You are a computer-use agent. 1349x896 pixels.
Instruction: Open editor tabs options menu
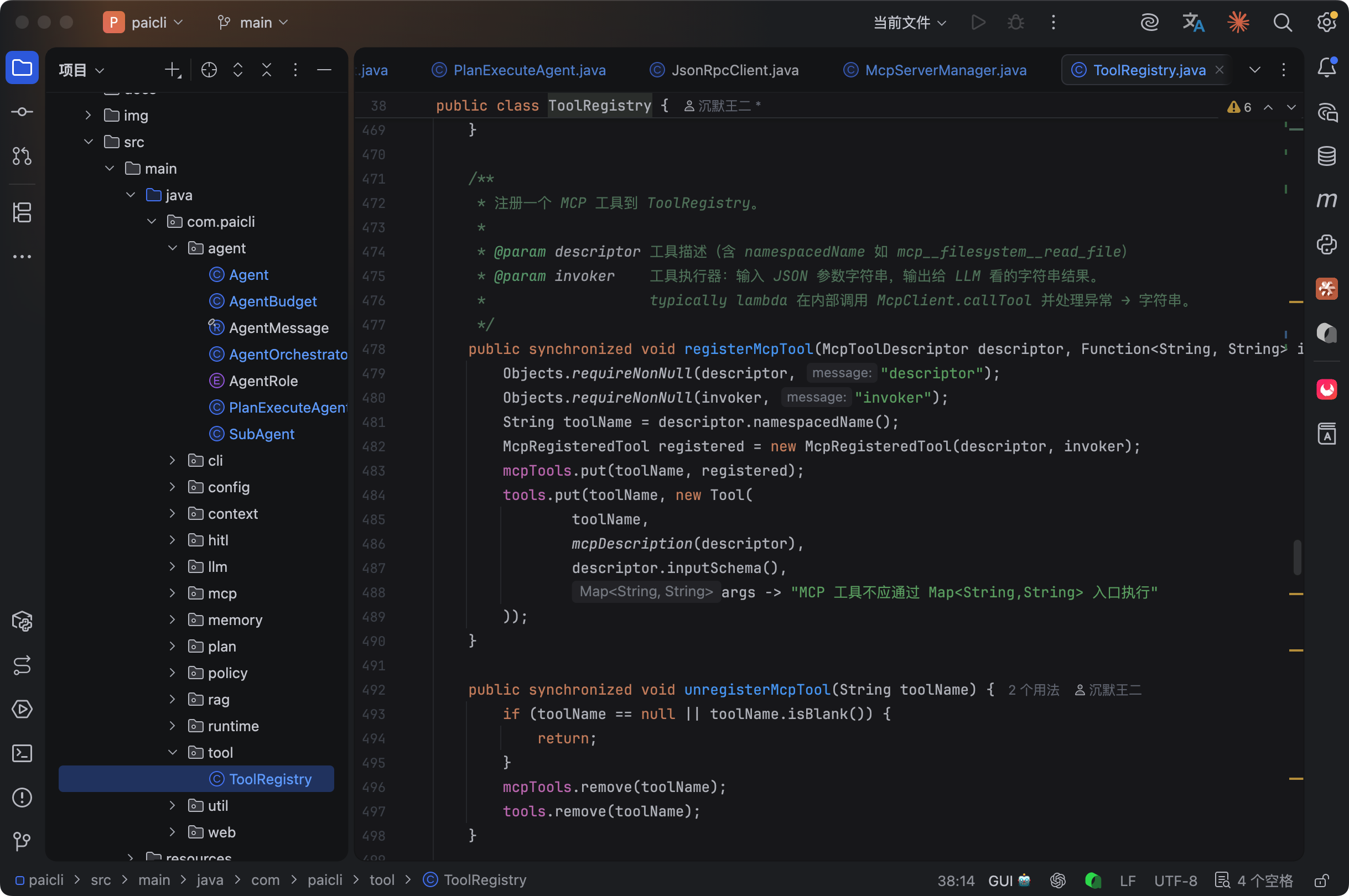pyautogui.click(x=1284, y=70)
